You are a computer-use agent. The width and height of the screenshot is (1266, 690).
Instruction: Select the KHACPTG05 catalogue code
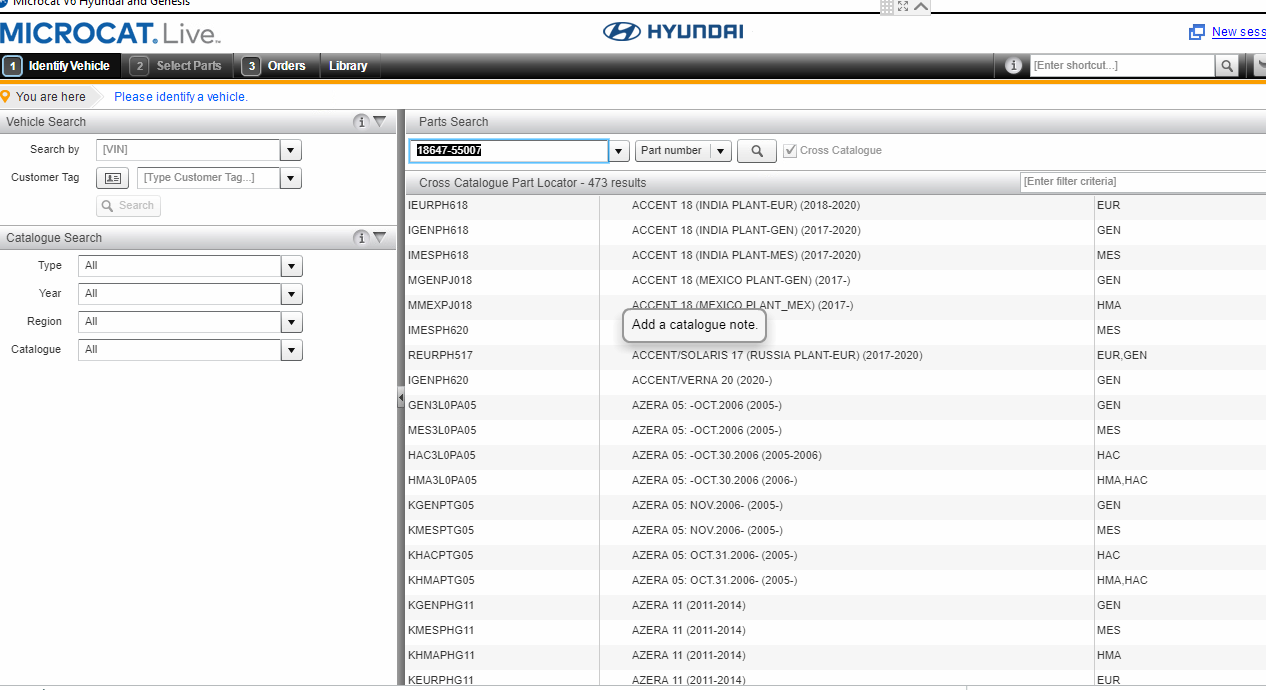pos(441,556)
